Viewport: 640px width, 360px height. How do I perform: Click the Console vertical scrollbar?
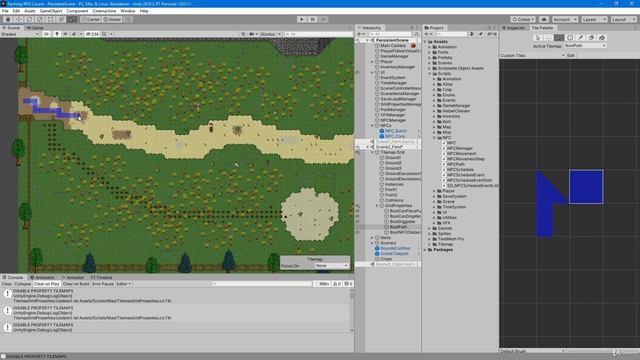tap(352, 310)
